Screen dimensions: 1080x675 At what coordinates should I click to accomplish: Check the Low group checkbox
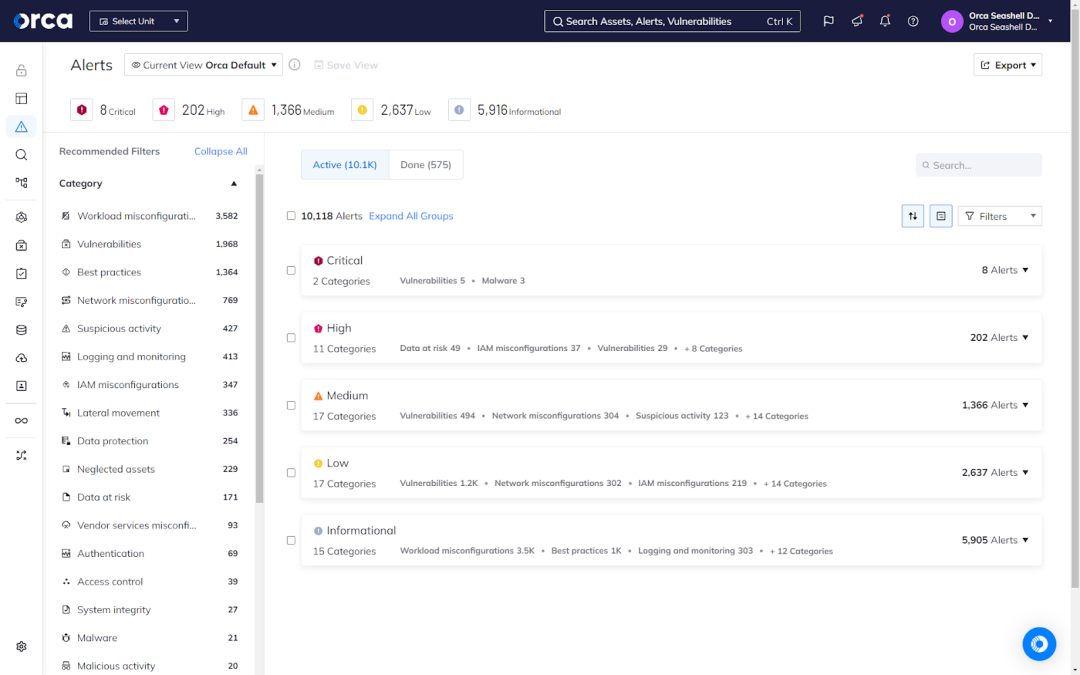click(x=291, y=473)
